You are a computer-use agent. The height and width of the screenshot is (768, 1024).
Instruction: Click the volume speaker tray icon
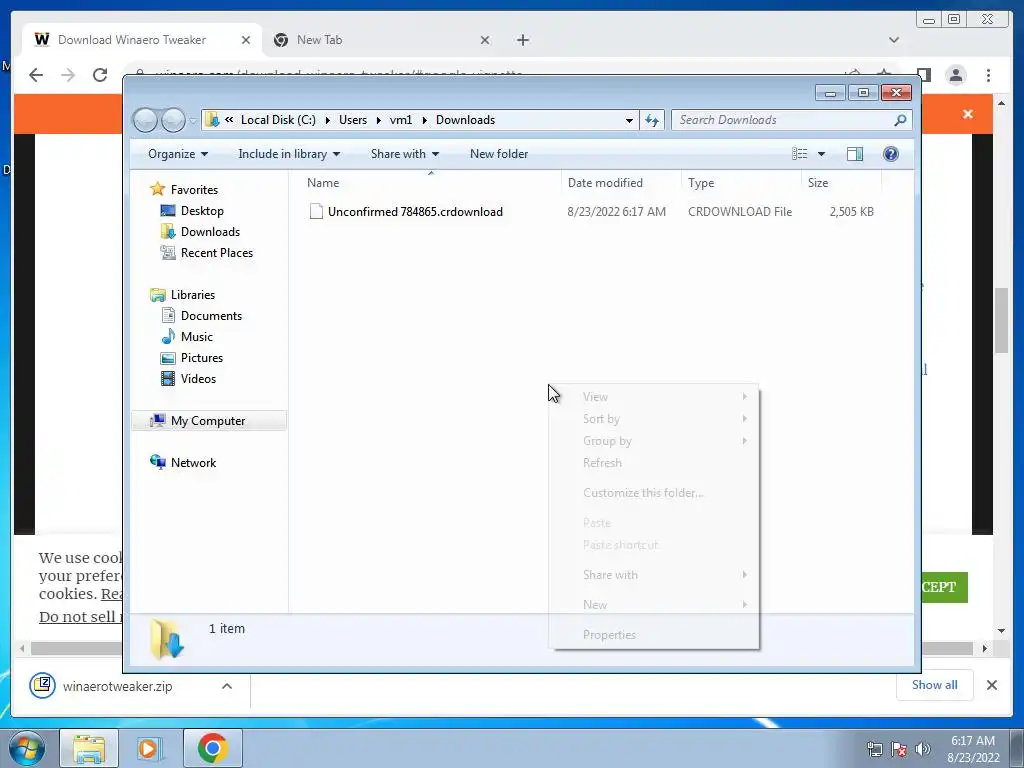922,749
